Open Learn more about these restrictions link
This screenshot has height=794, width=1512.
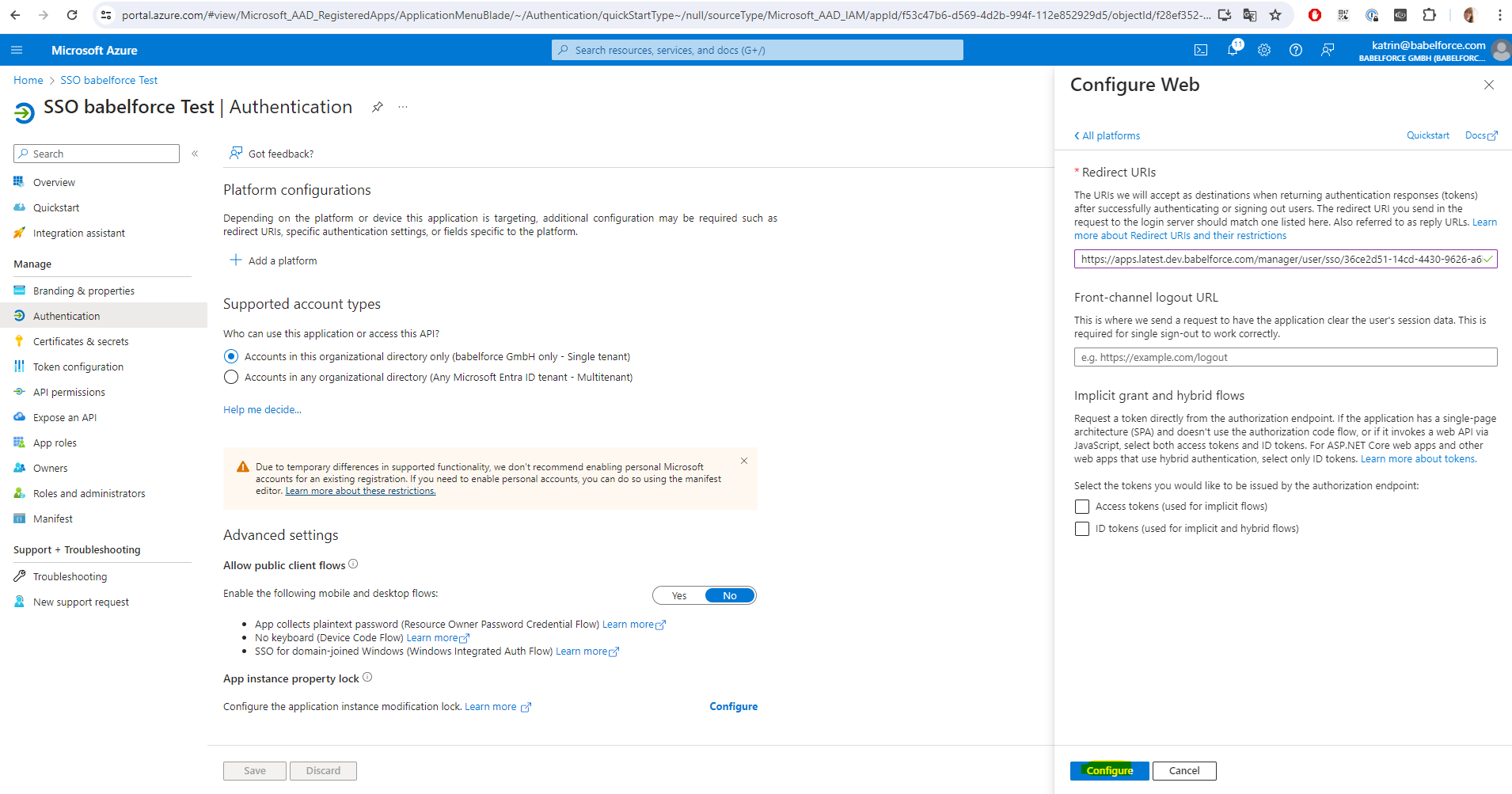[360, 491]
